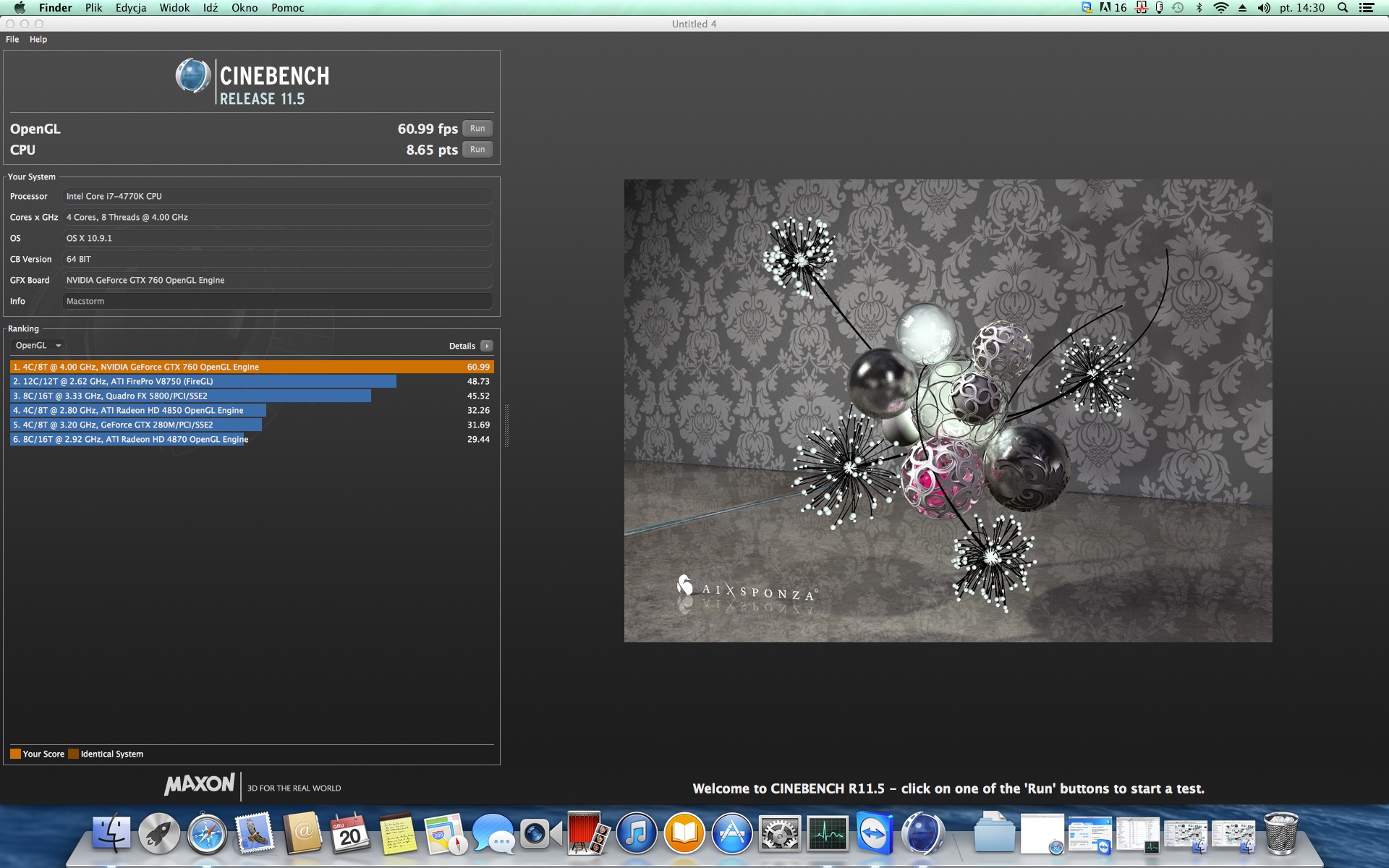Open the Bluetooth menu bar icon
1389x868 pixels.
click(x=1199, y=8)
